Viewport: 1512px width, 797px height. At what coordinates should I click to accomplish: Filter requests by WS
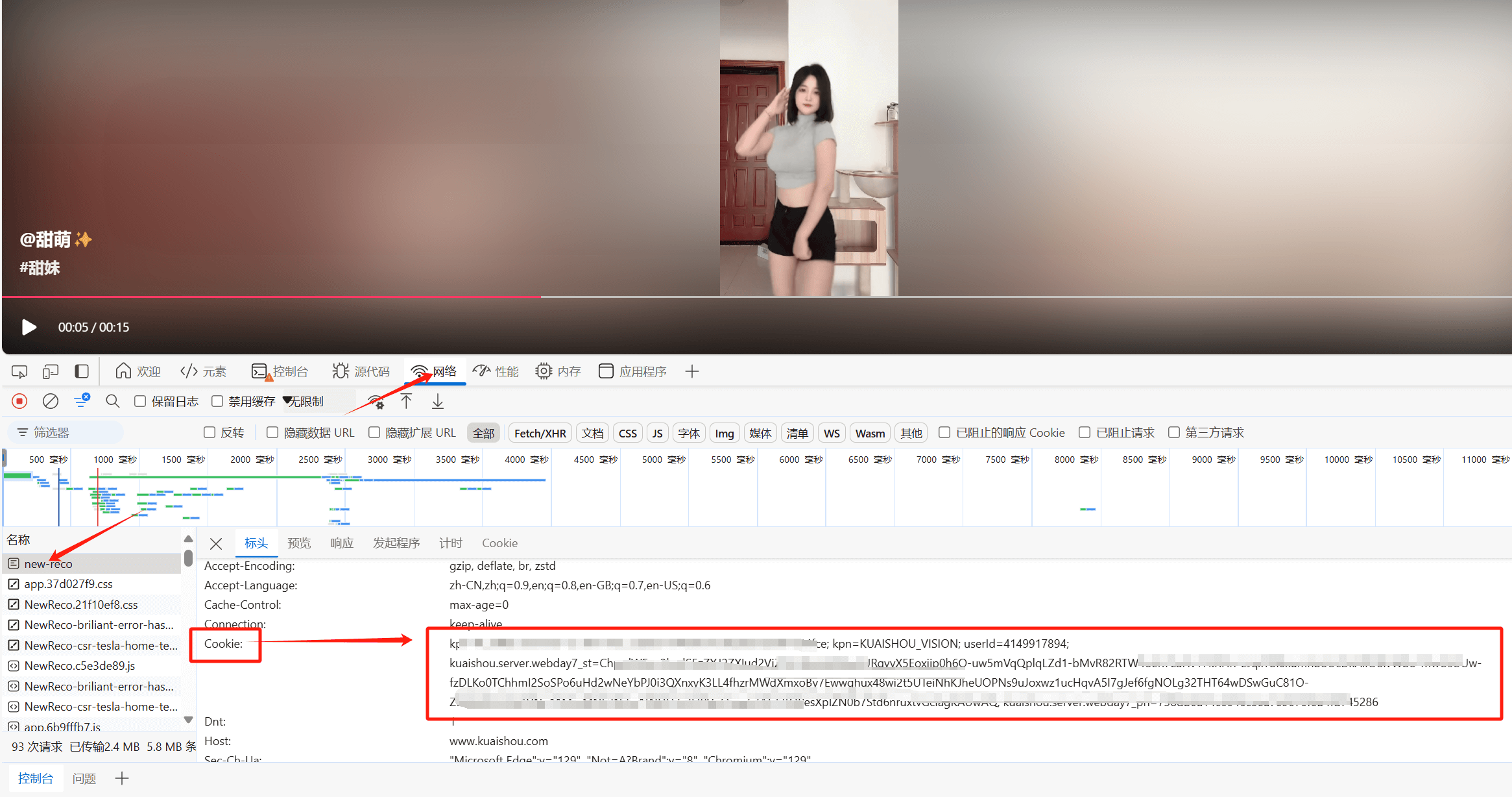coord(832,433)
